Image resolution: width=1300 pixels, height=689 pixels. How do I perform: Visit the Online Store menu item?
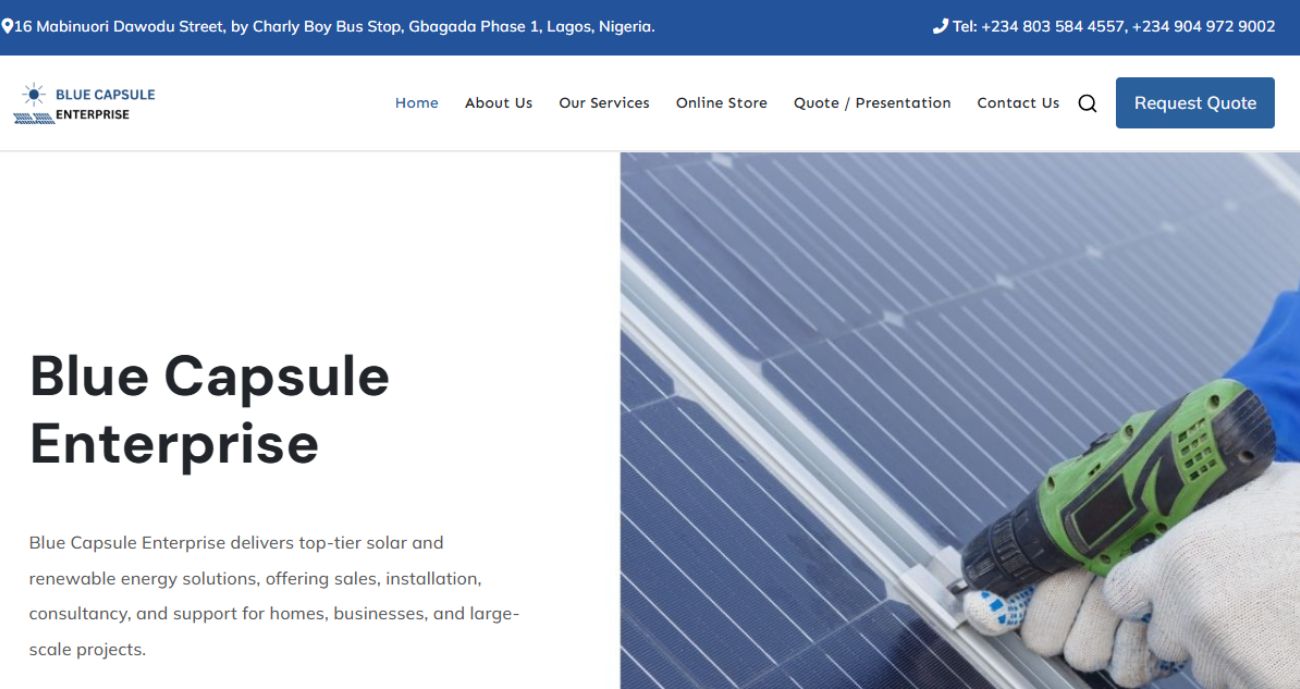pos(722,103)
